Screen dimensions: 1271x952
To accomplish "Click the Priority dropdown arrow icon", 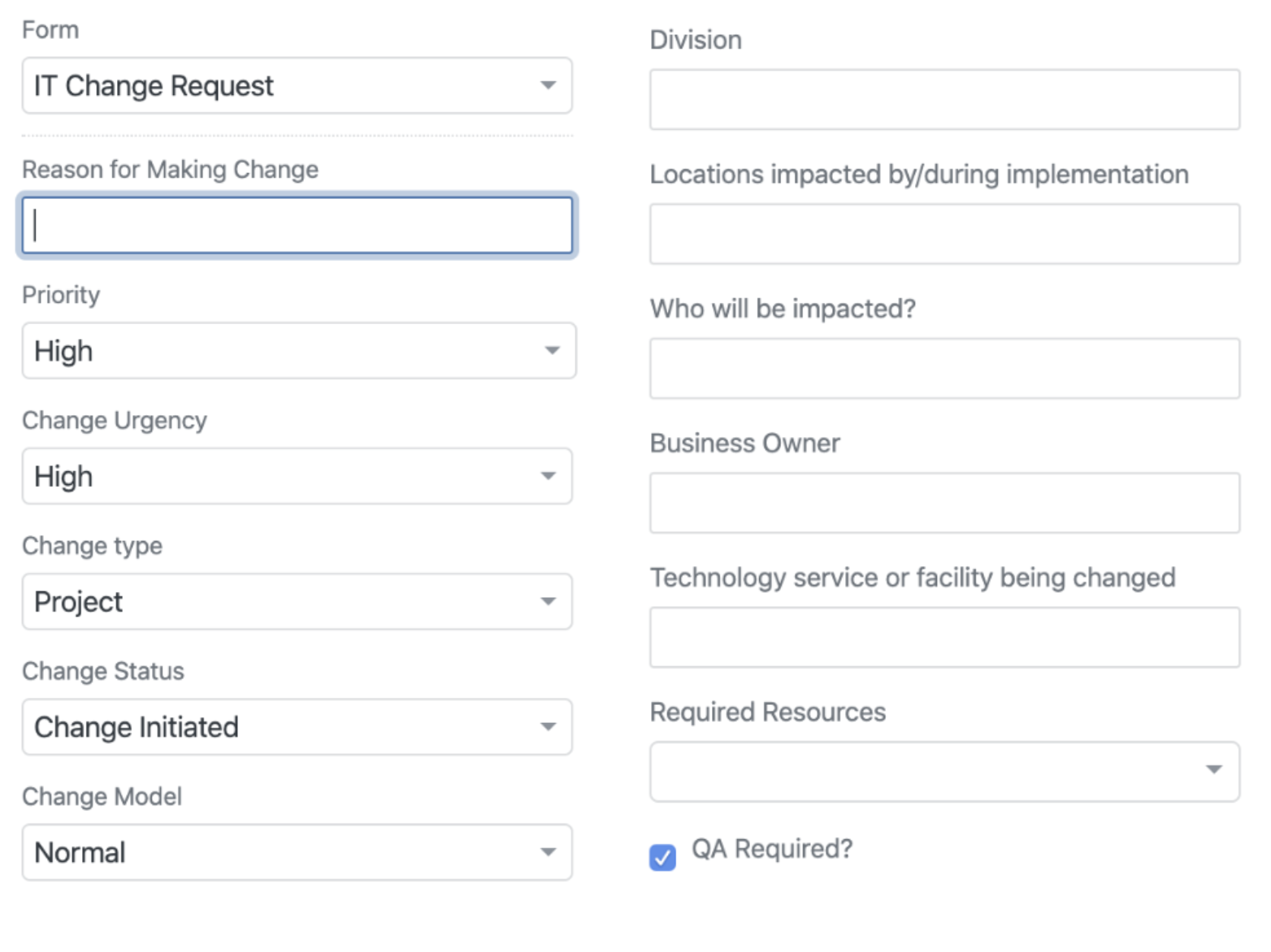I will (552, 351).
